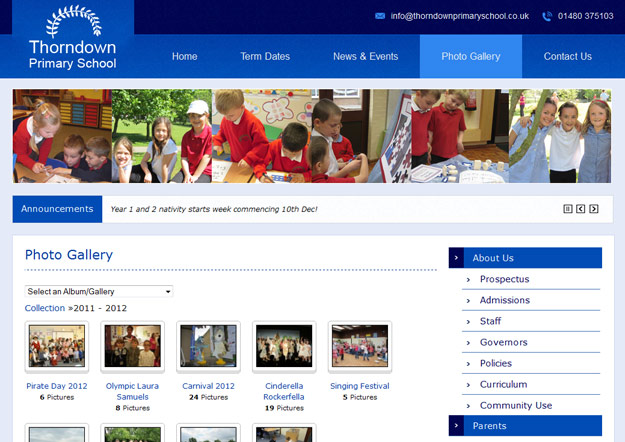Click the chevron next to Curriculum
The height and width of the screenshot is (442, 625).
468,385
